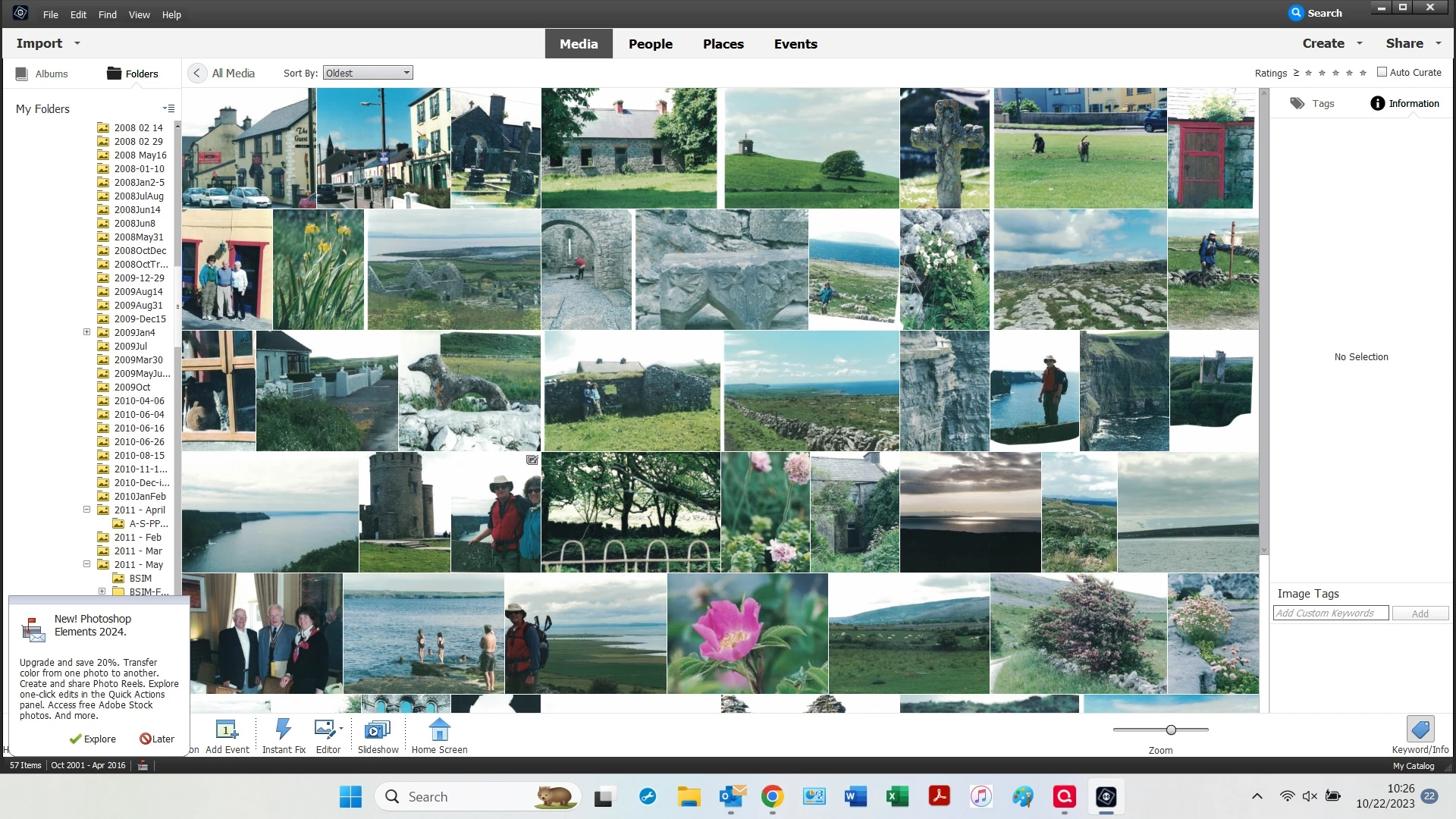Adjust the thumbnail Zoom slider handle
This screenshot has height=819, width=1456.
click(x=1171, y=730)
